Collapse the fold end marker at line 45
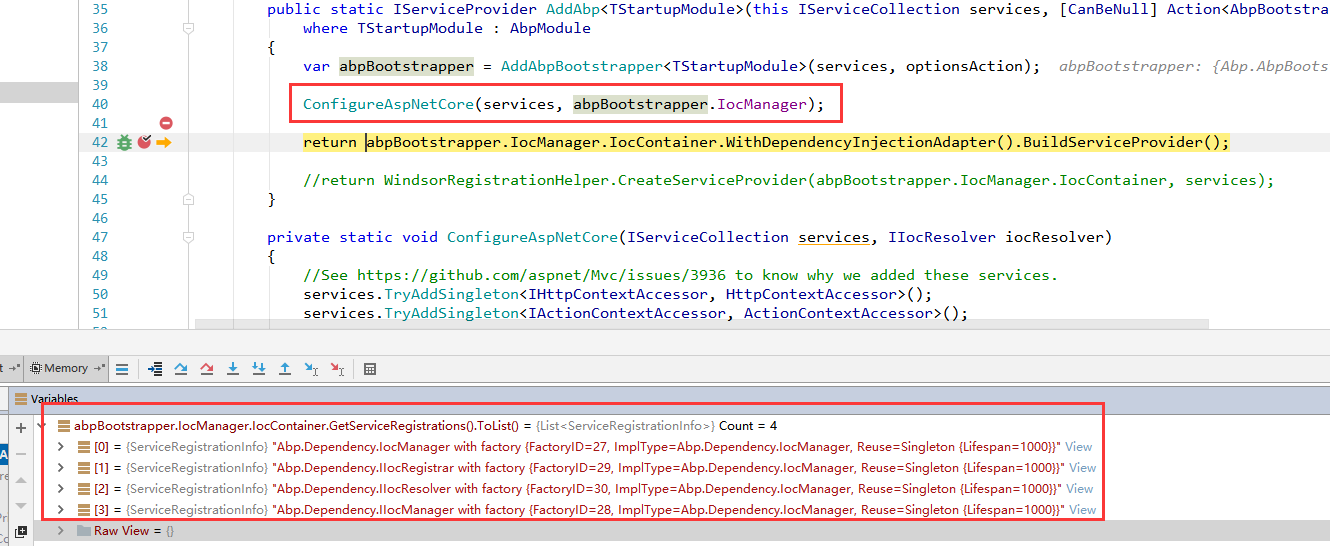 click(x=188, y=200)
